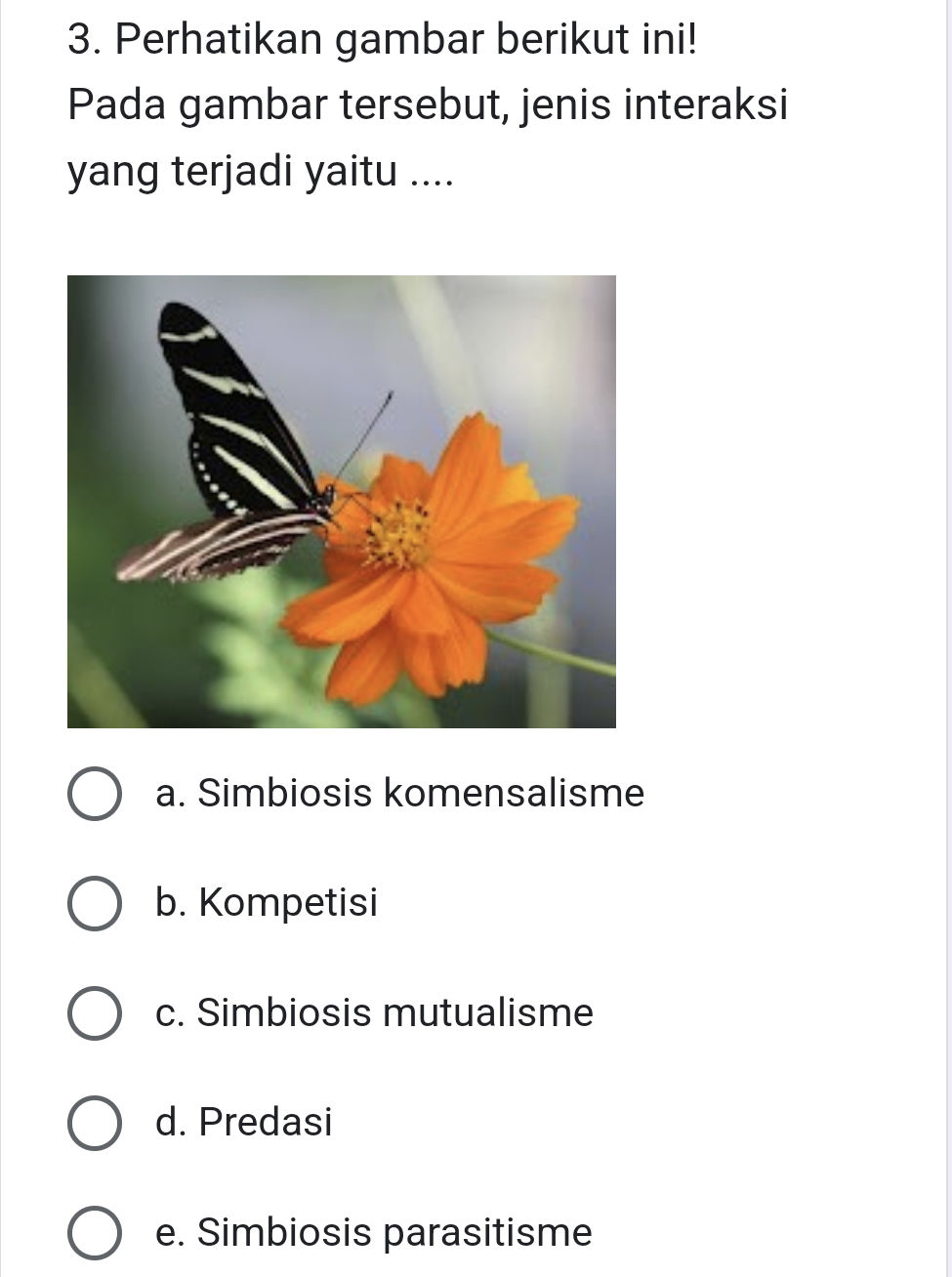Click the butterfly and flower image
This screenshot has width=952, height=1277.
point(342,501)
